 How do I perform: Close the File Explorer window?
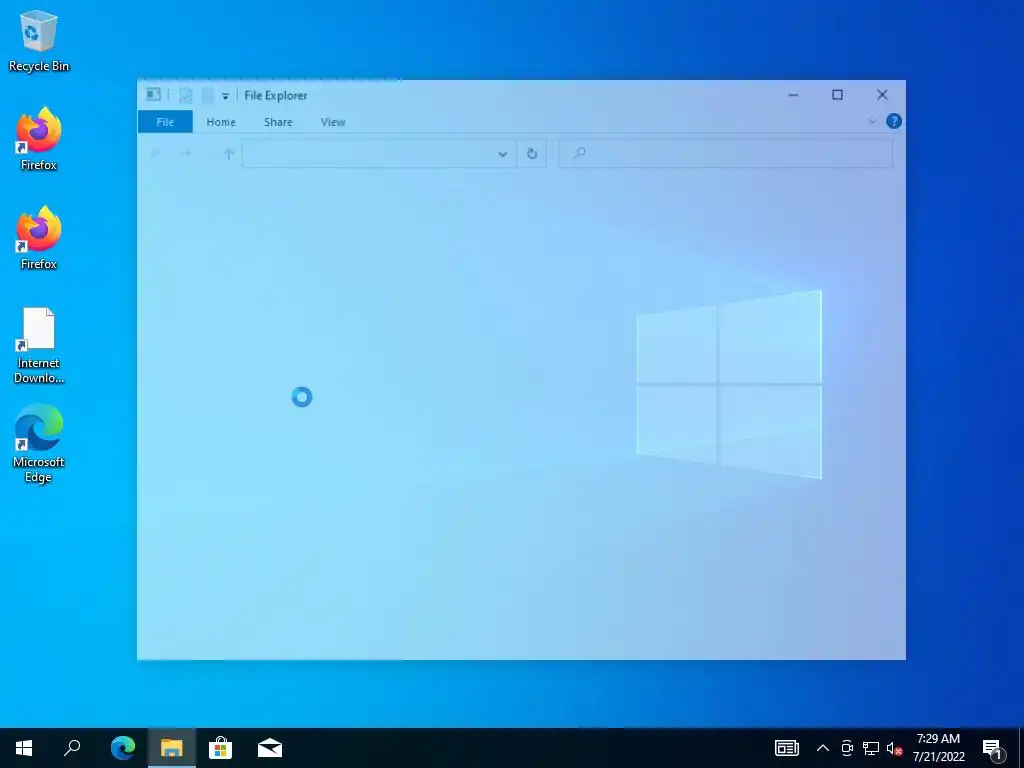[882, 95]
